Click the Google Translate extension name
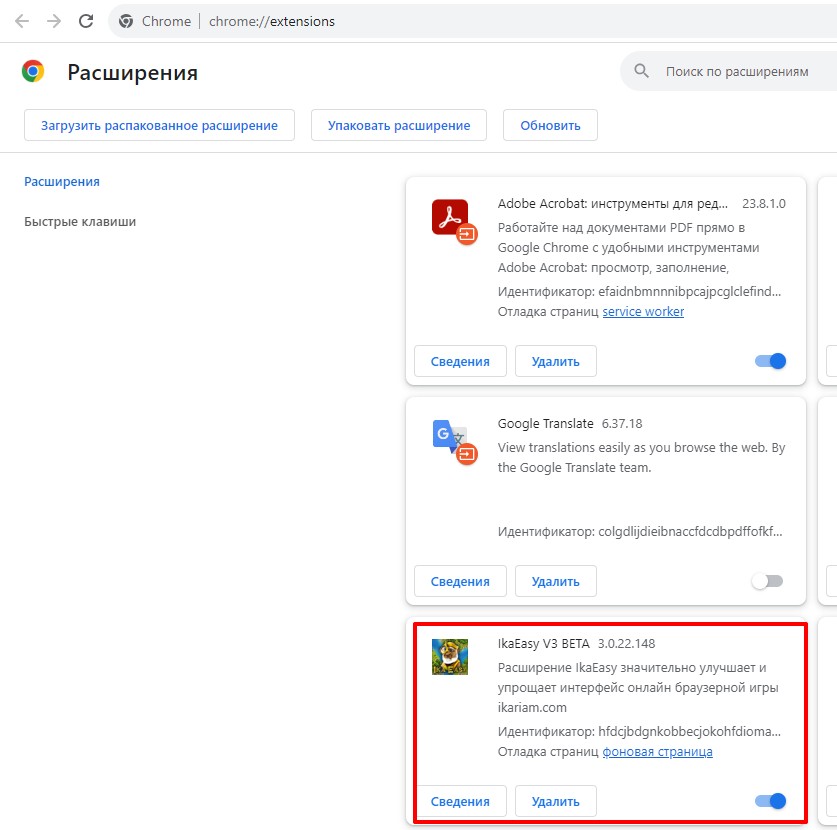 point(546,423)
